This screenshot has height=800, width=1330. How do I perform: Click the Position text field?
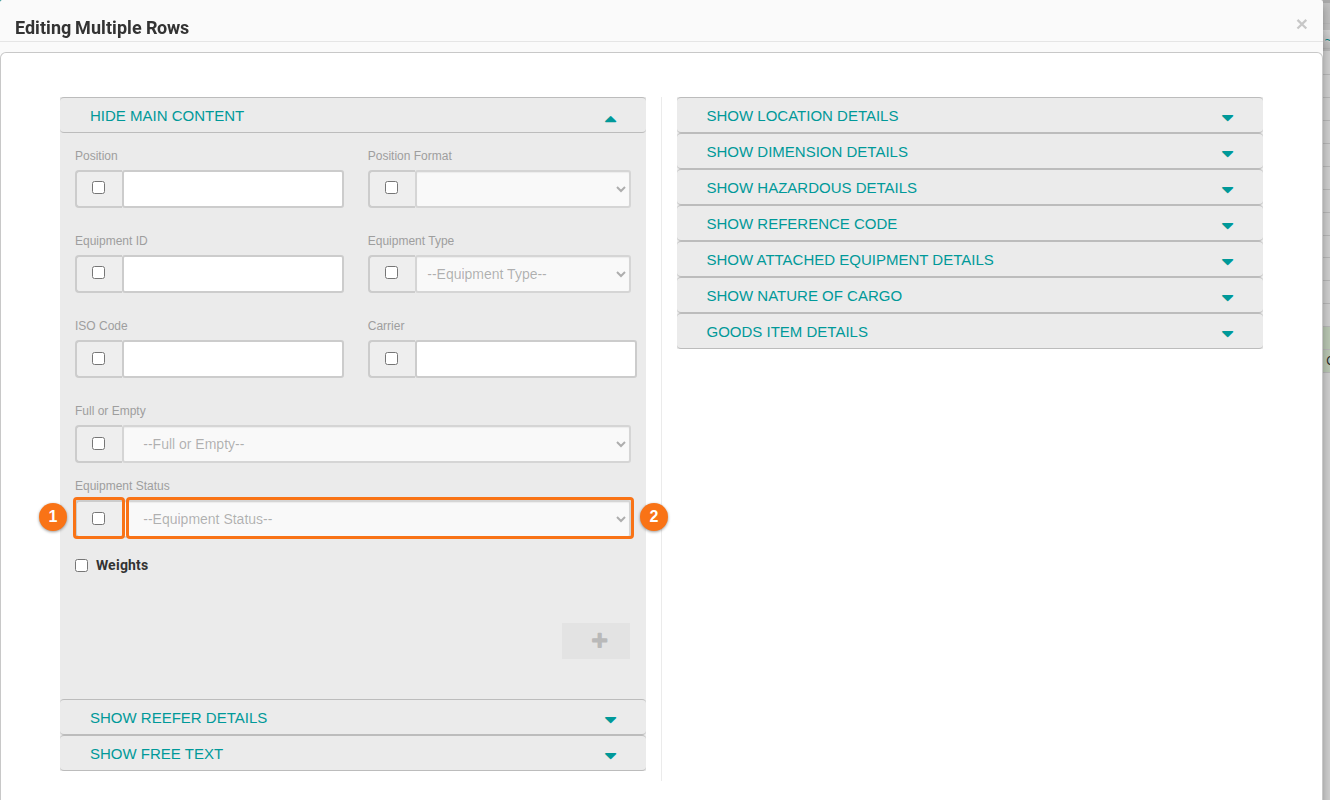pos(233,189)
